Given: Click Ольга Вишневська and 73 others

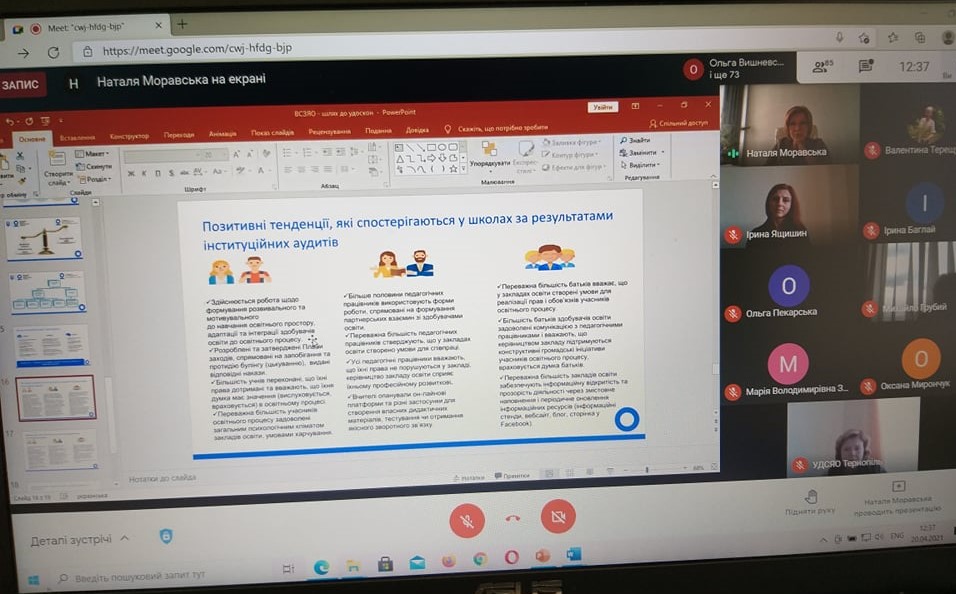Looking at the screenshot, I should coord(735,68).
